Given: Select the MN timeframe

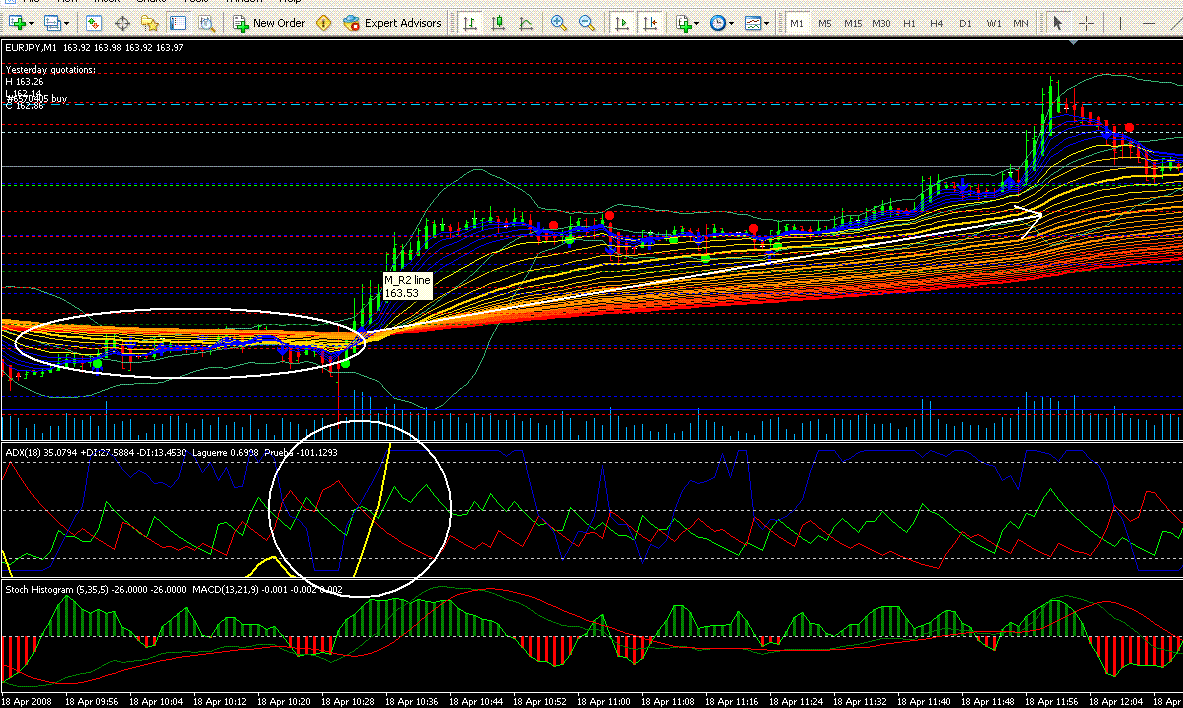Looking at the screenshot, I should click(x=1021, y=23).
